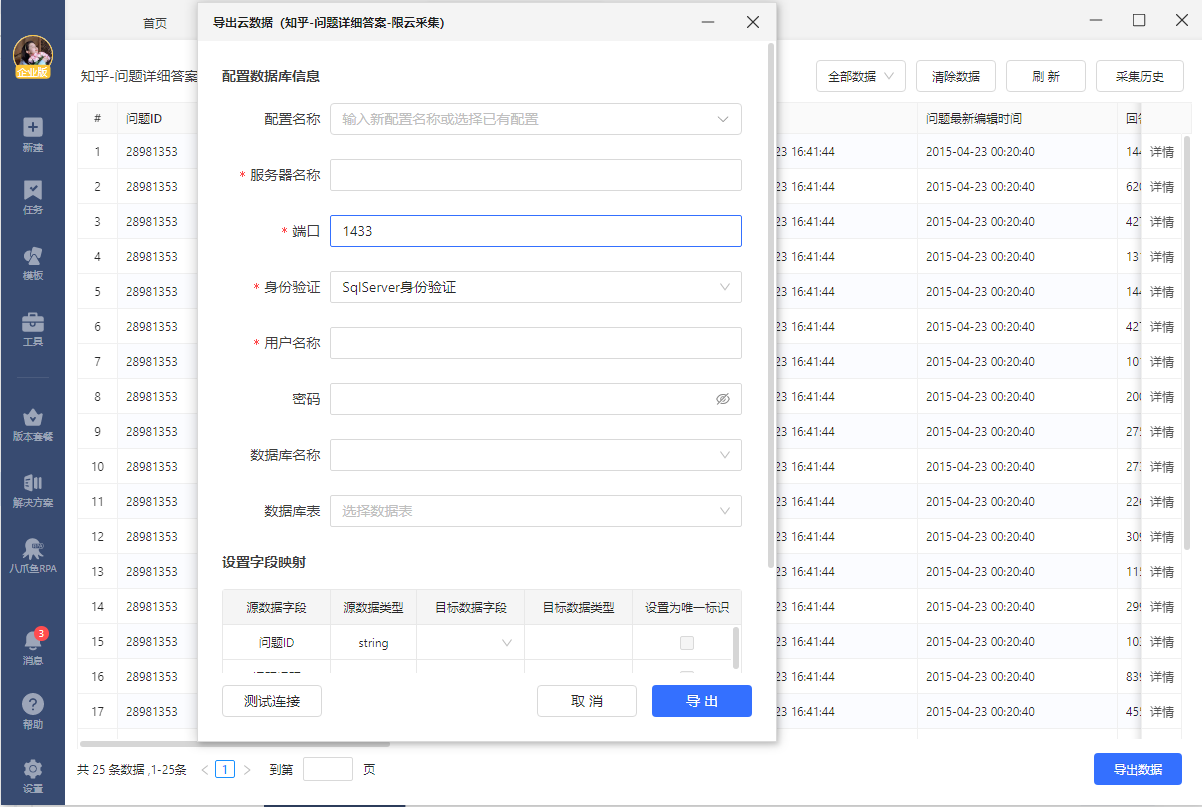Open the 全部数据 filter dropdown

(x=861, y=76)
